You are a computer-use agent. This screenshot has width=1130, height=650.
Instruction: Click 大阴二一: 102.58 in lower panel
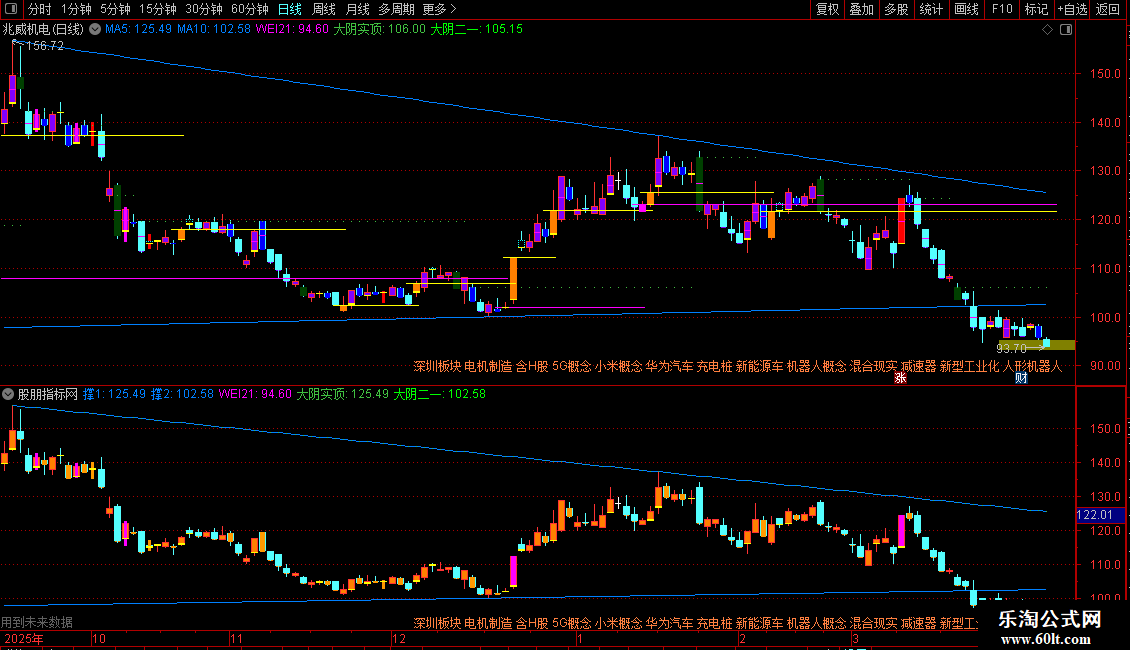coord(440,394)
